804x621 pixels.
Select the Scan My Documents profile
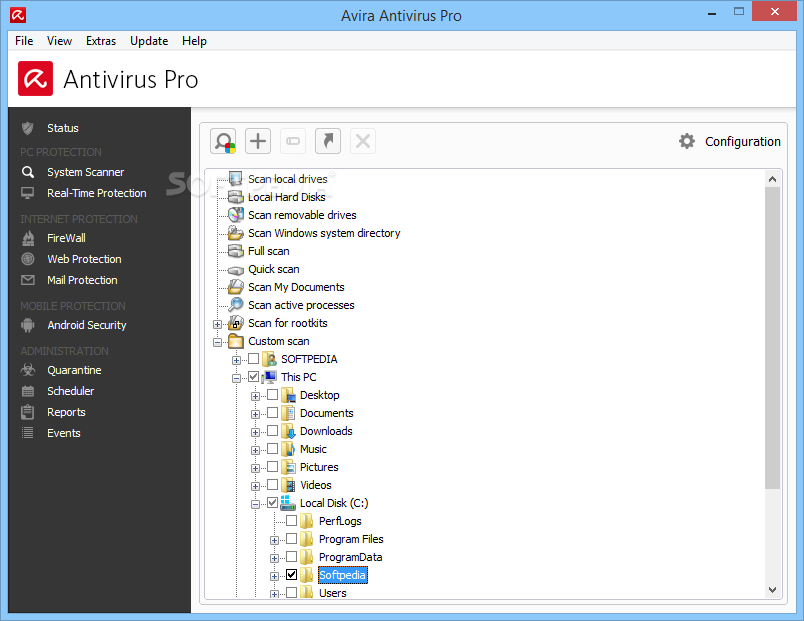coord(296,287)
